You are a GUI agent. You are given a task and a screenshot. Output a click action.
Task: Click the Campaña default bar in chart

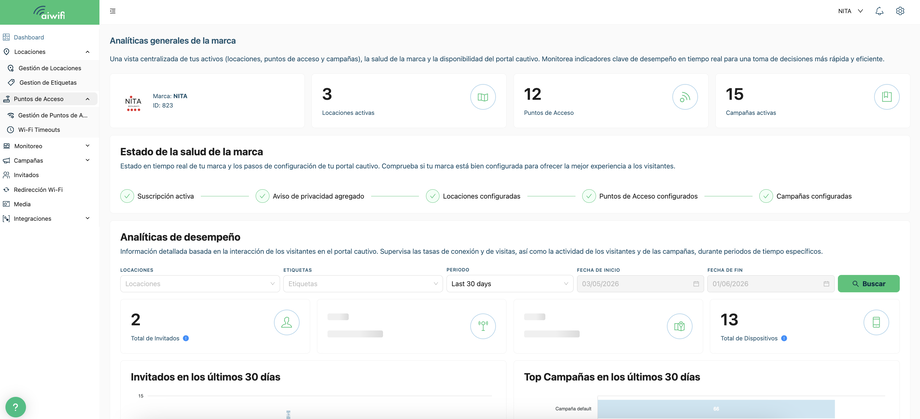pos(716,409)
